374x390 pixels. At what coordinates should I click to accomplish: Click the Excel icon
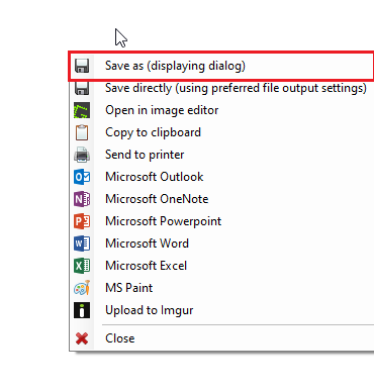coord(82,266)
